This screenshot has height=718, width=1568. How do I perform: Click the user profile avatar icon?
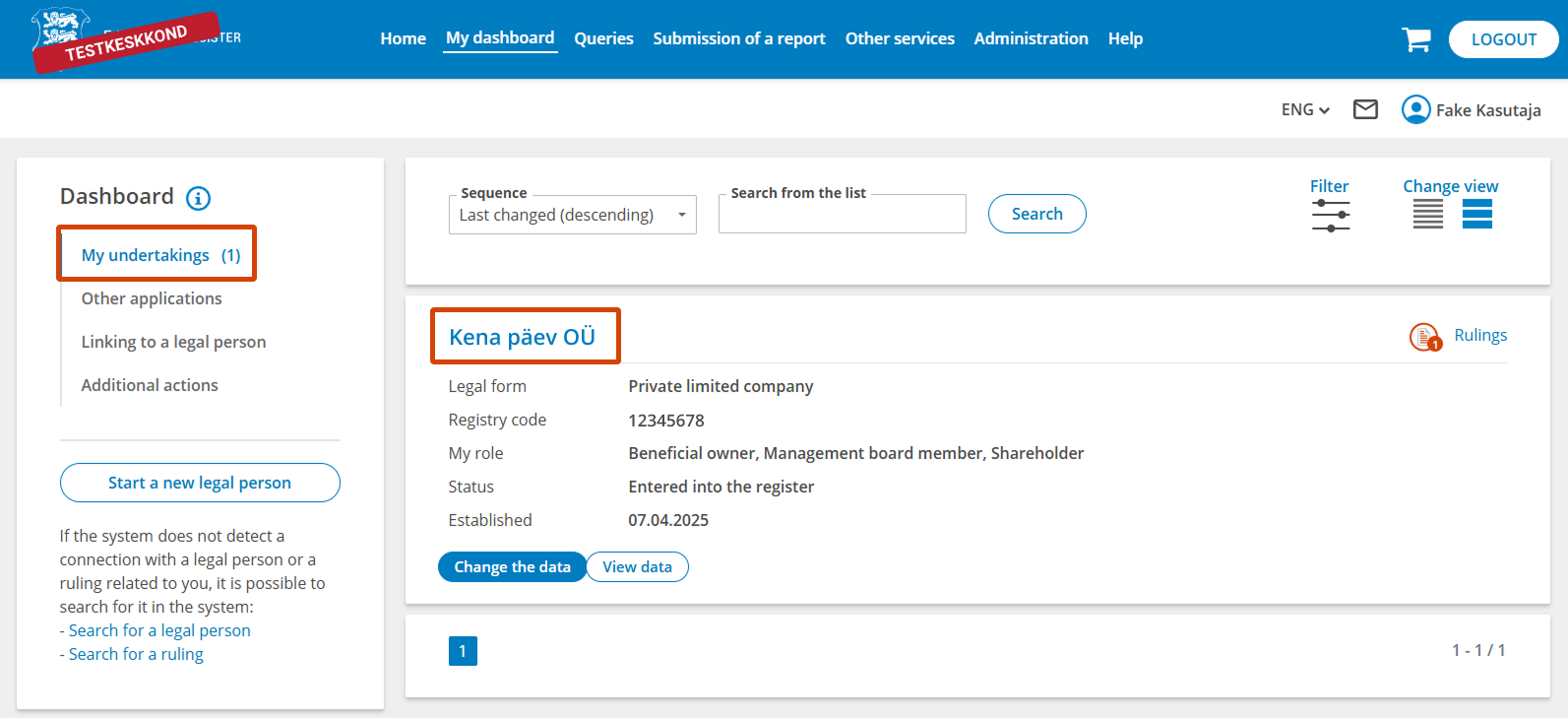(x=1415, y=109)
